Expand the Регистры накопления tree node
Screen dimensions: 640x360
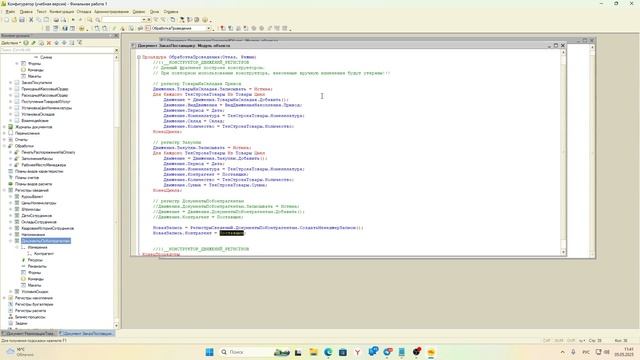[x=4, y=298]
